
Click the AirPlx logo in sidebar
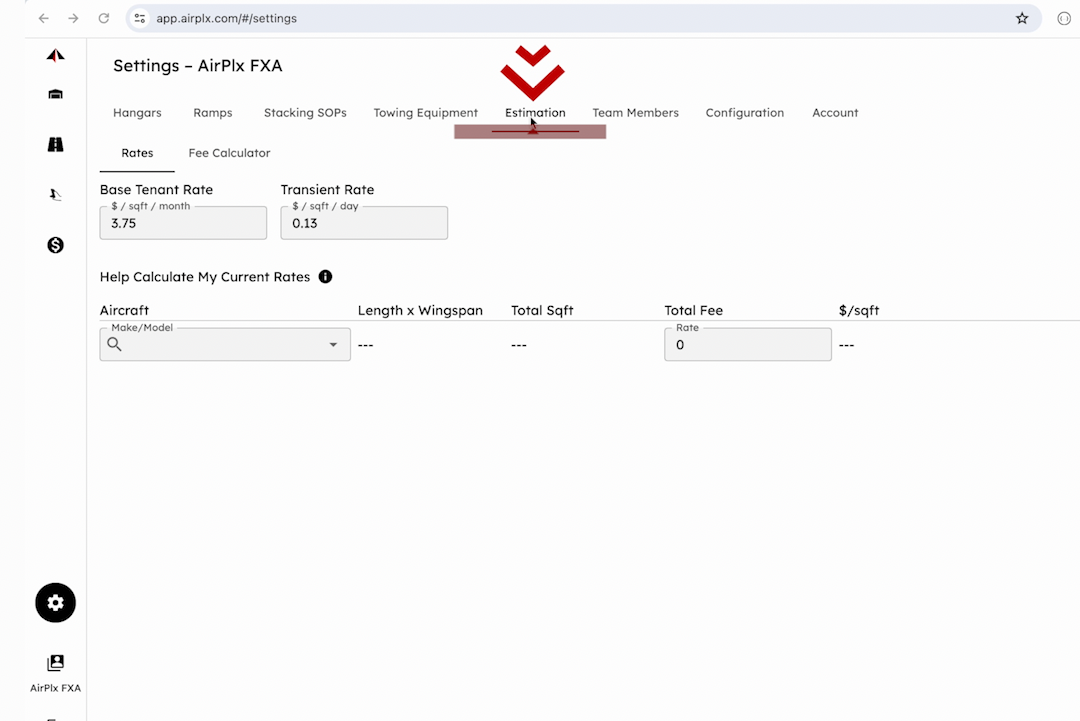coord(55,56)
